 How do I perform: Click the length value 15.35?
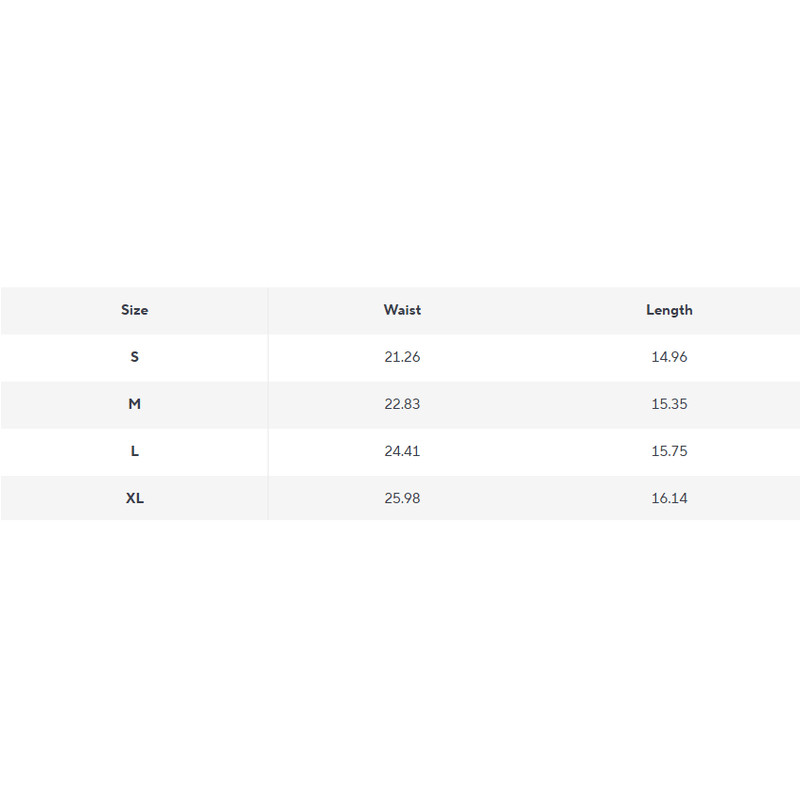pos(669,404)
